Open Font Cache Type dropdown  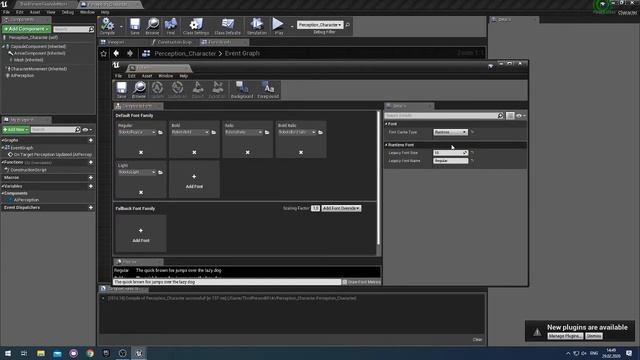pos(450,132)
